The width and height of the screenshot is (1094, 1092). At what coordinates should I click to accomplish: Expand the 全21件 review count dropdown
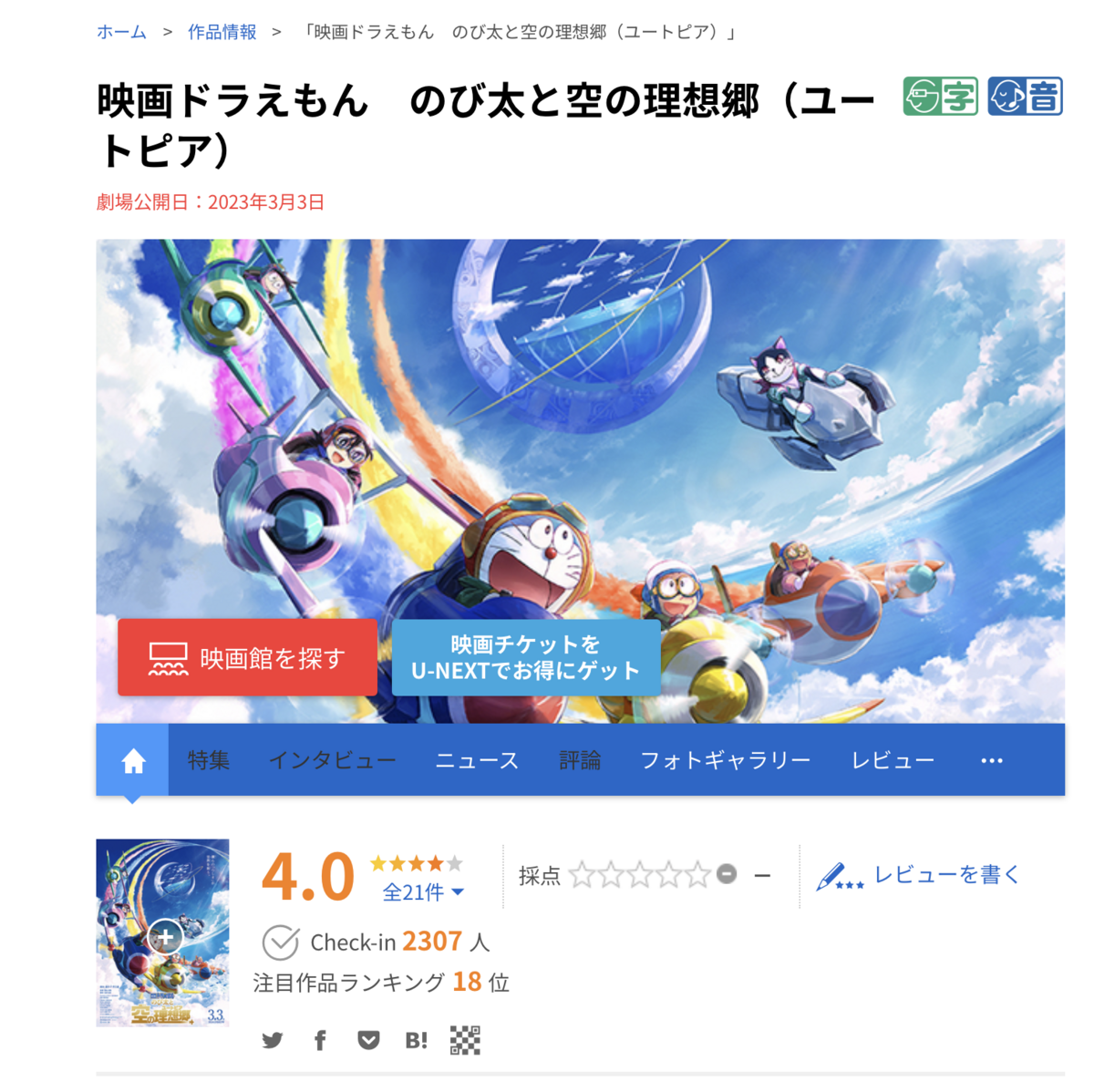click(423, 892)
